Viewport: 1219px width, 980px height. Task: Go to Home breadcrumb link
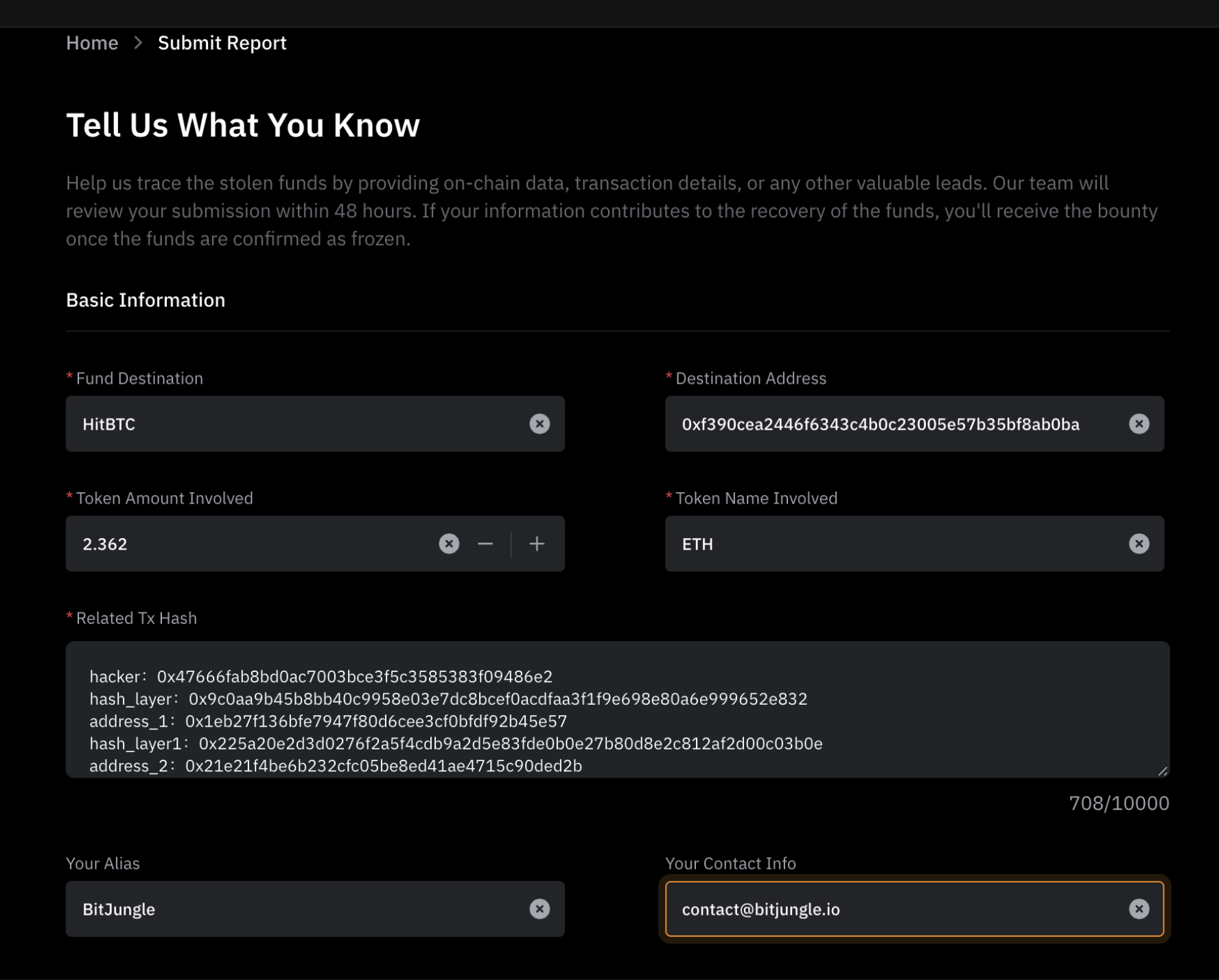coord(92,43)
